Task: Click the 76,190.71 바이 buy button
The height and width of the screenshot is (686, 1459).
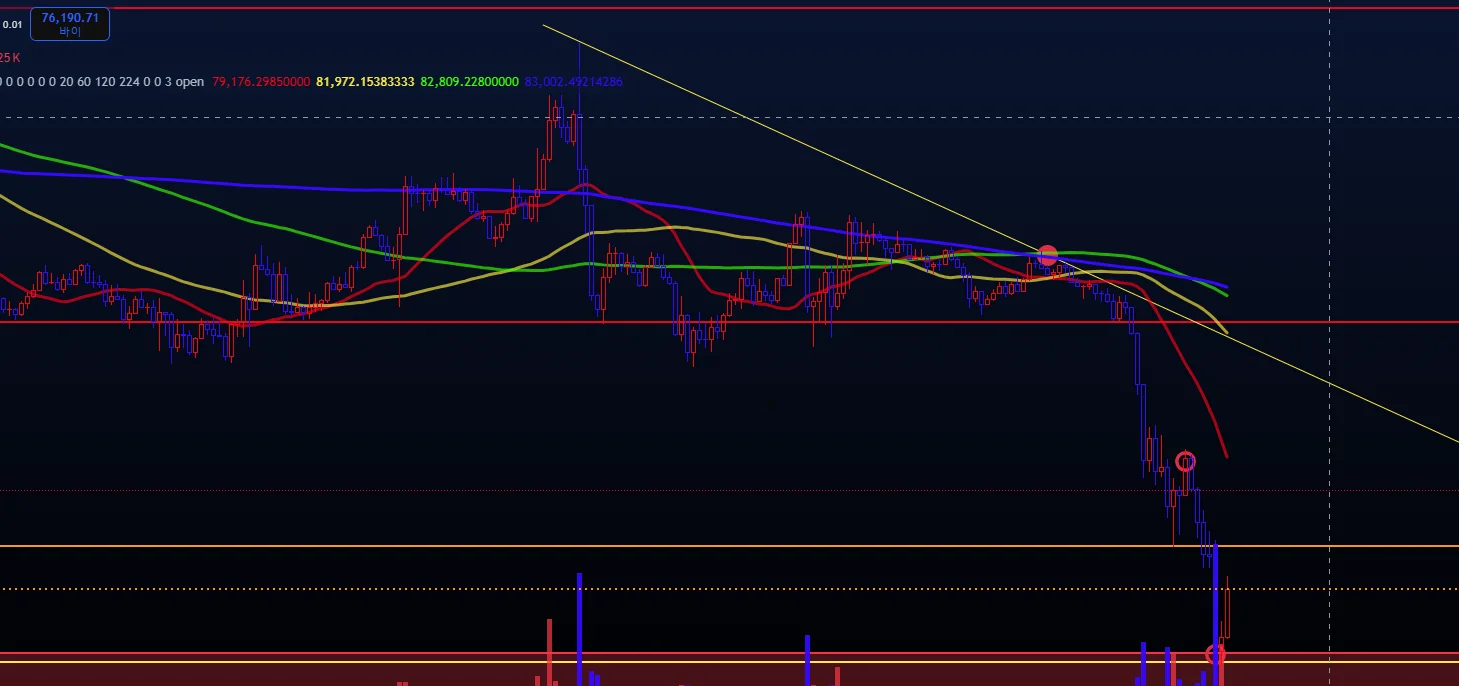Action: [x=70, y=23]
